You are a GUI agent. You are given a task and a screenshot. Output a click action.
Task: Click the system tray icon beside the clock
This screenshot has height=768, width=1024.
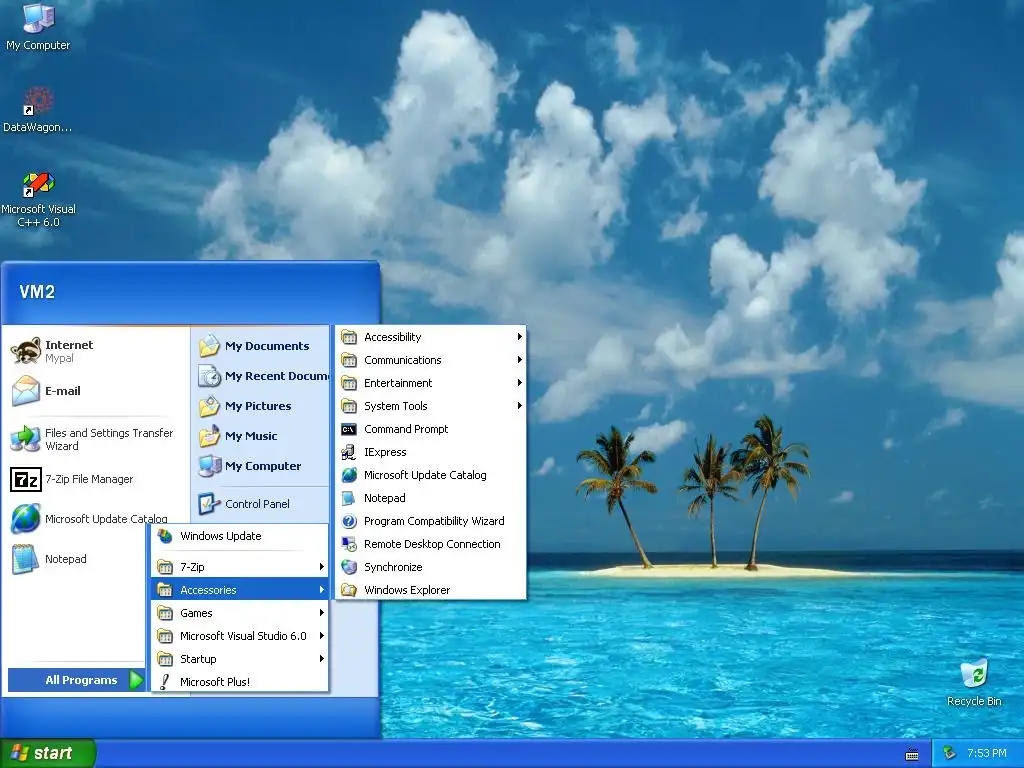pyautogui.click(x=950, y=753)
